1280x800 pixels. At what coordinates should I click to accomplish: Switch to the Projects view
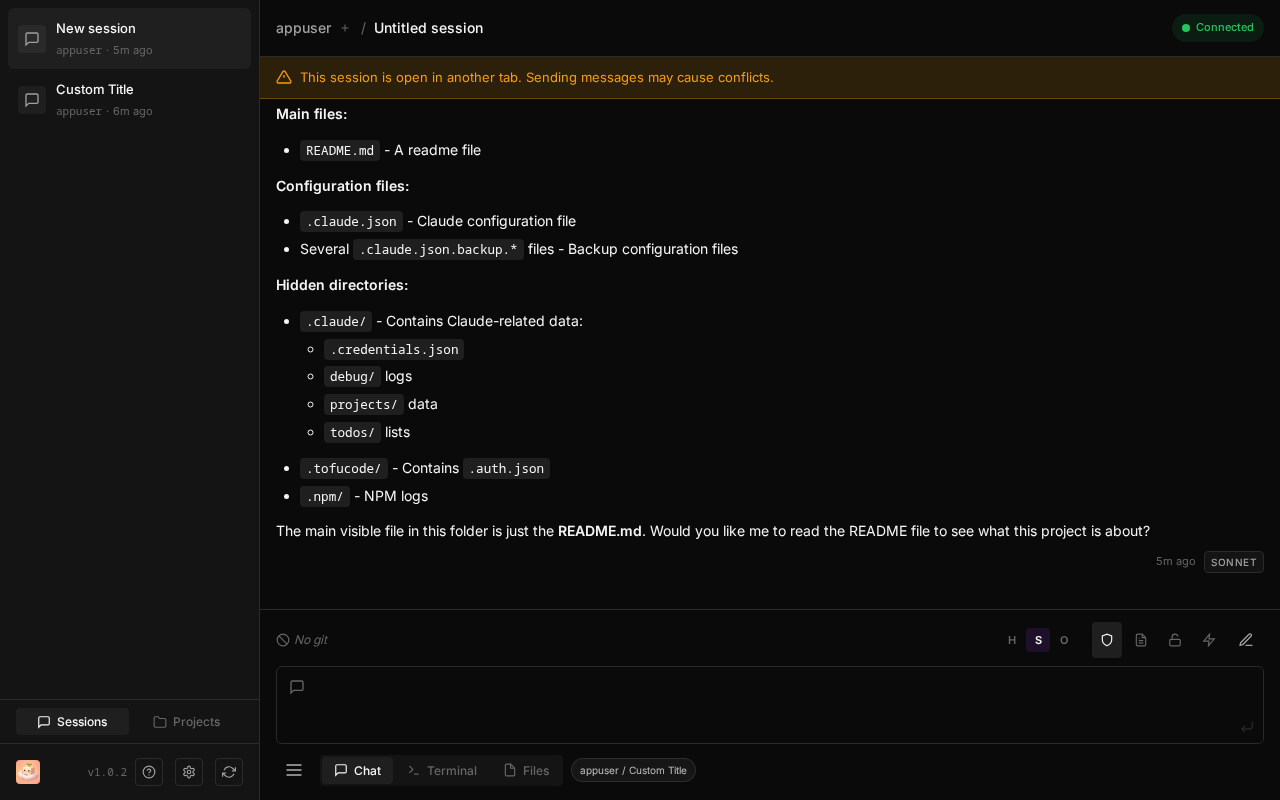click(187, 721)
